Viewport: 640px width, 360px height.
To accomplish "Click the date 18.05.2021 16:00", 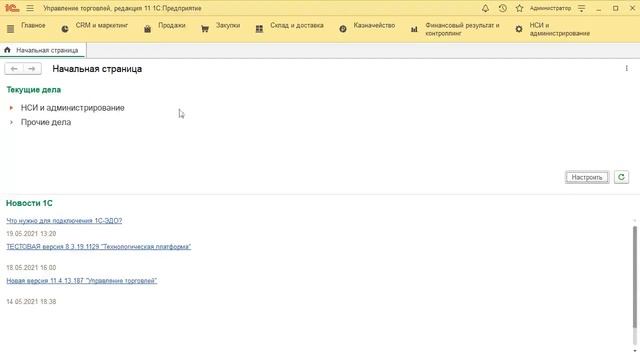I will click(31, 267).
